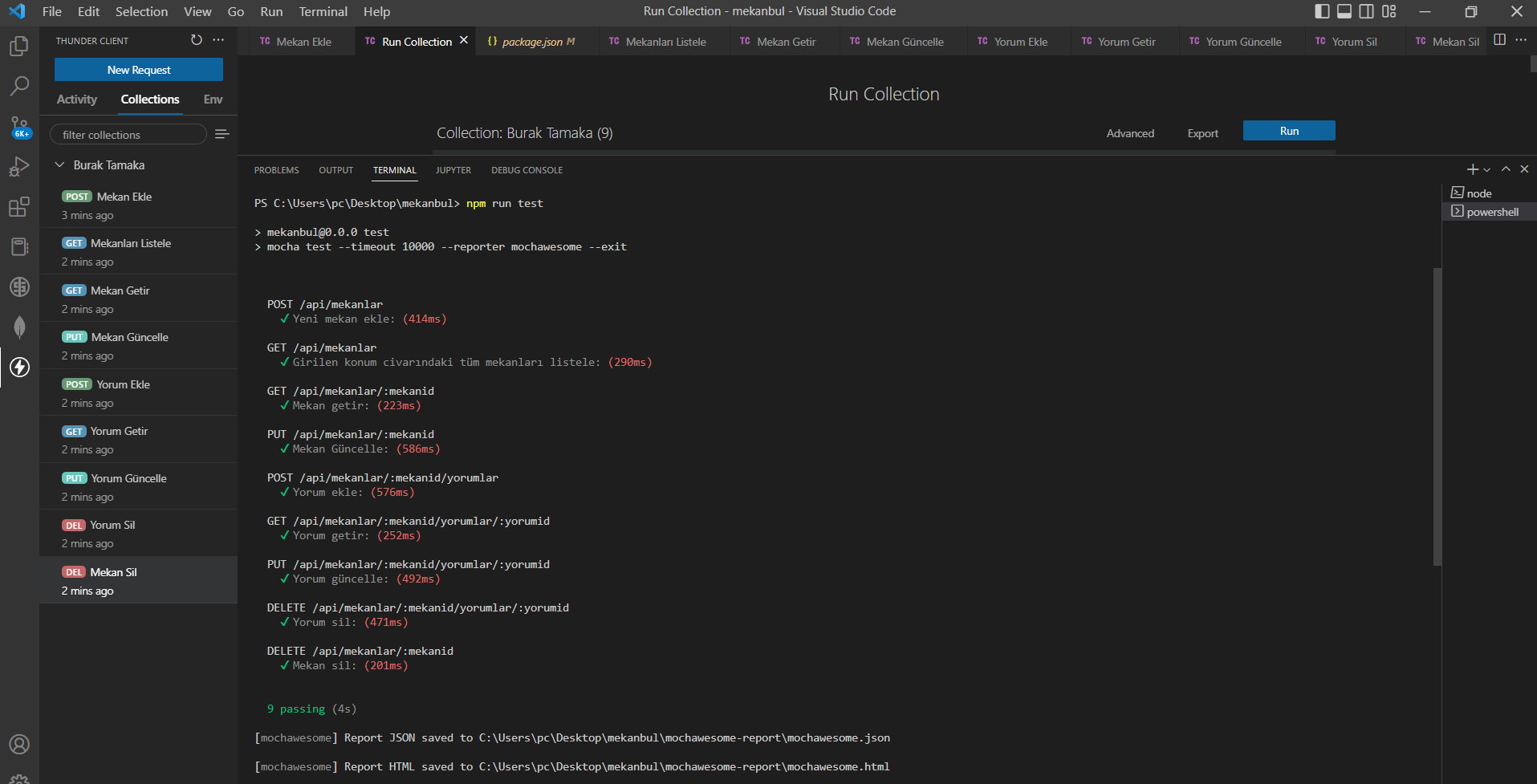
Task: Create a New Request in Thunder Client
Action: point(138,70)
